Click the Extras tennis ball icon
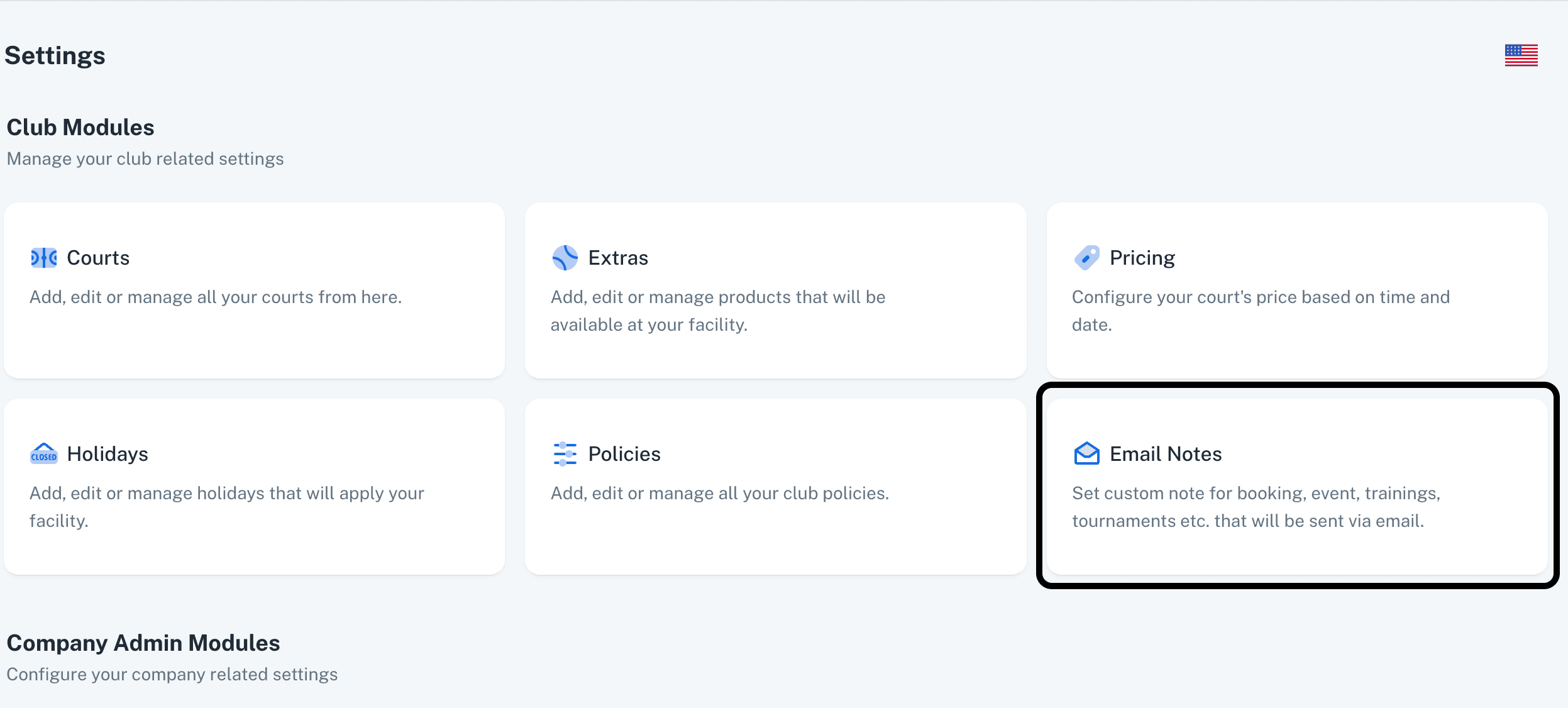The image size is (1568, 708). click(x=565, y=258)
